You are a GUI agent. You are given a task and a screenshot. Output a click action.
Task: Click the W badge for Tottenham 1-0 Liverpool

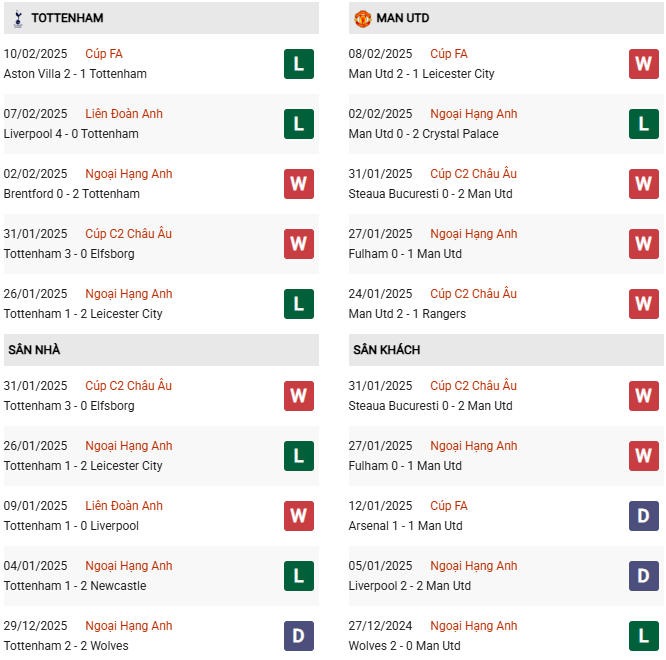[x=298, y=516]
